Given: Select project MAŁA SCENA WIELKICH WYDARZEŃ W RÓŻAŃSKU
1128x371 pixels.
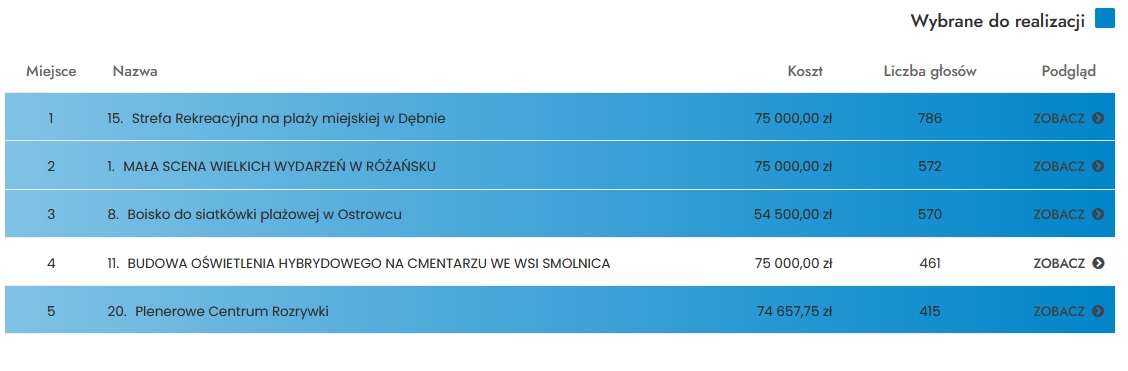Looking at the screenshot, I should point(271,166).
